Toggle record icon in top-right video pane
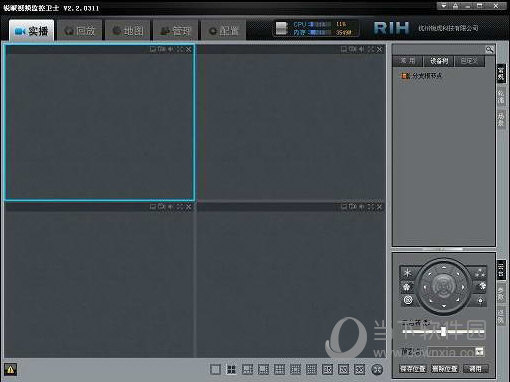510x382 pixels. tap(353, 49)
